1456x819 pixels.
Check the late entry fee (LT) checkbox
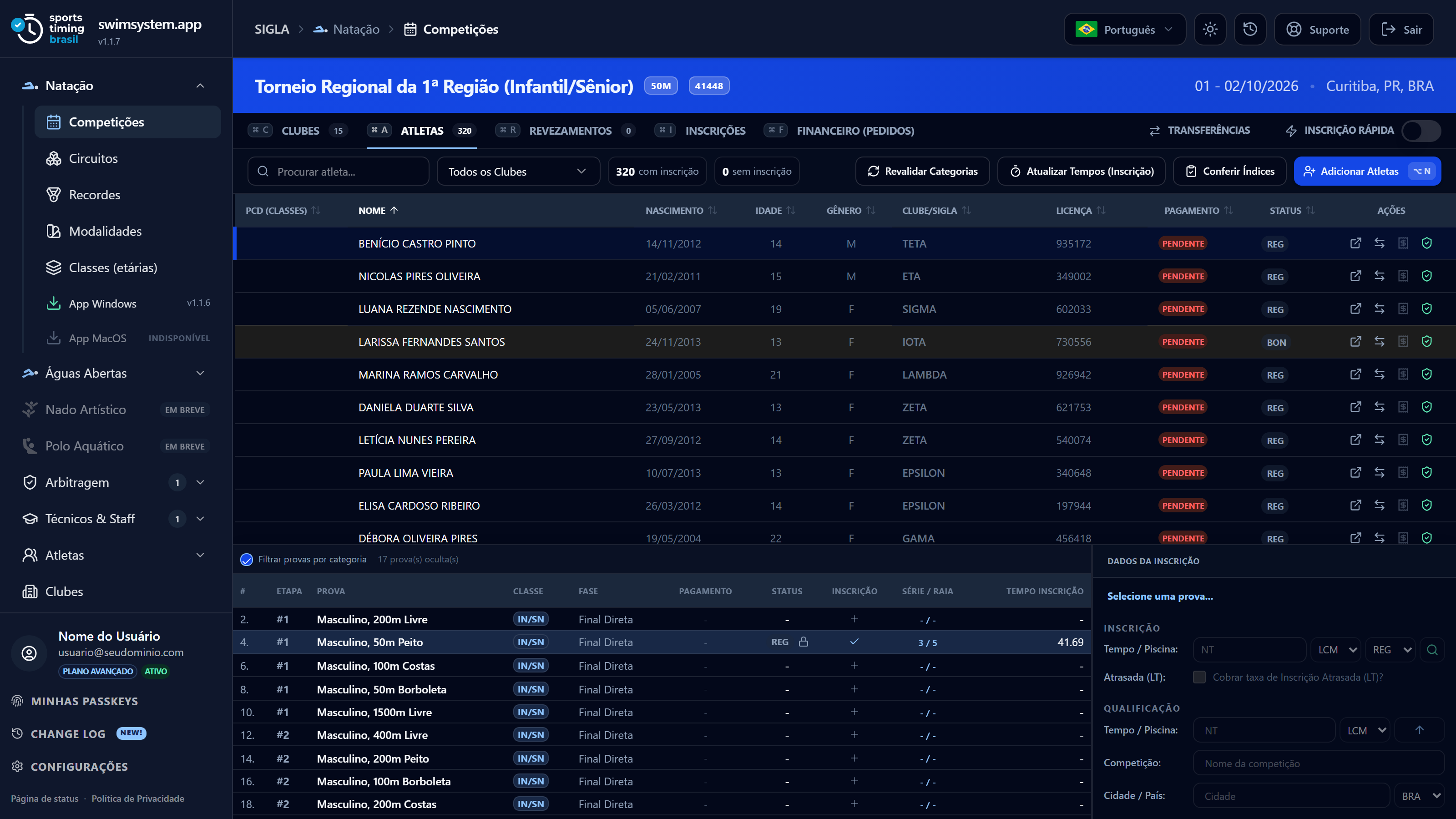click(1199, 677)
